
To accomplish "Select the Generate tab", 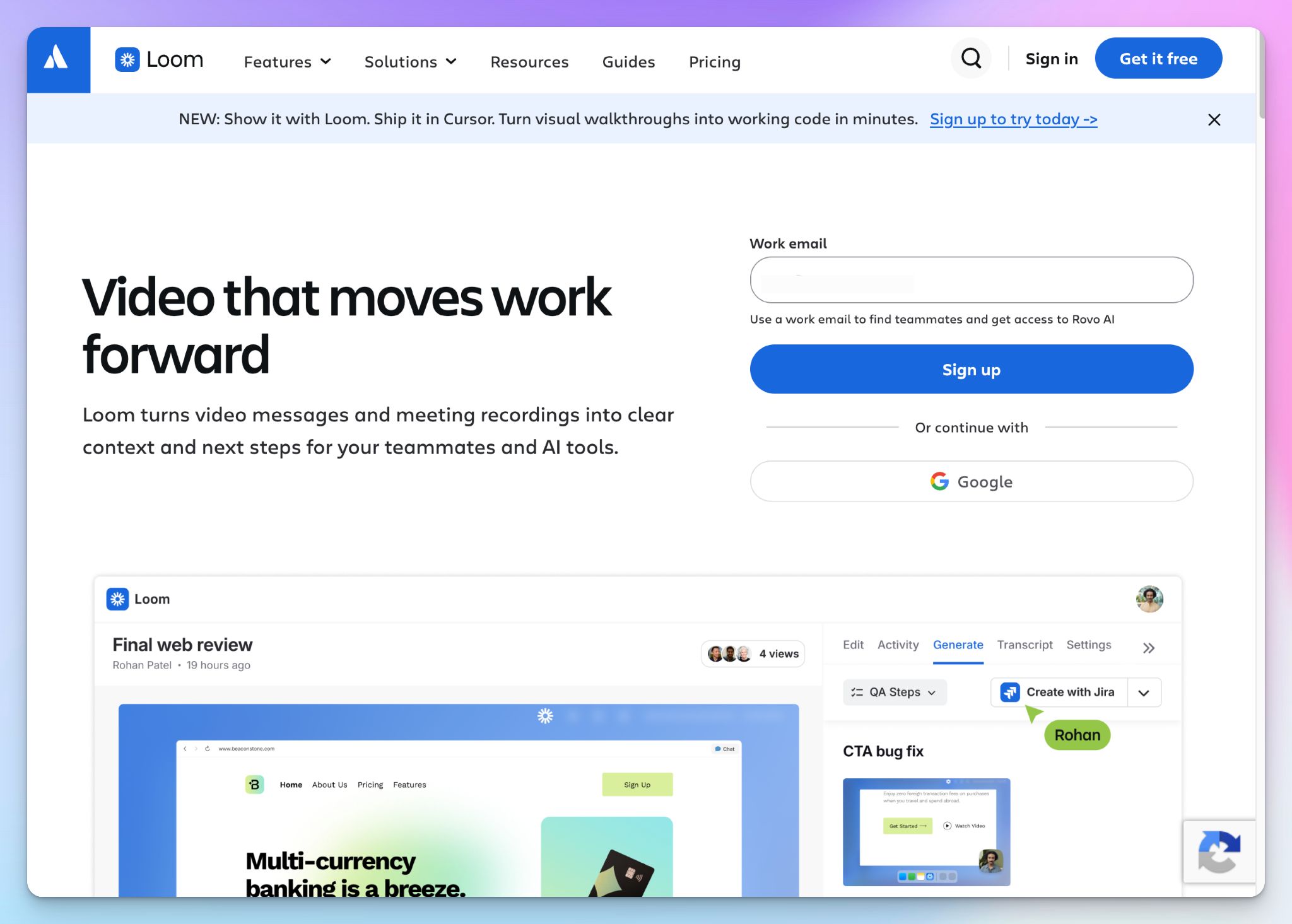I will click(958, 645).
